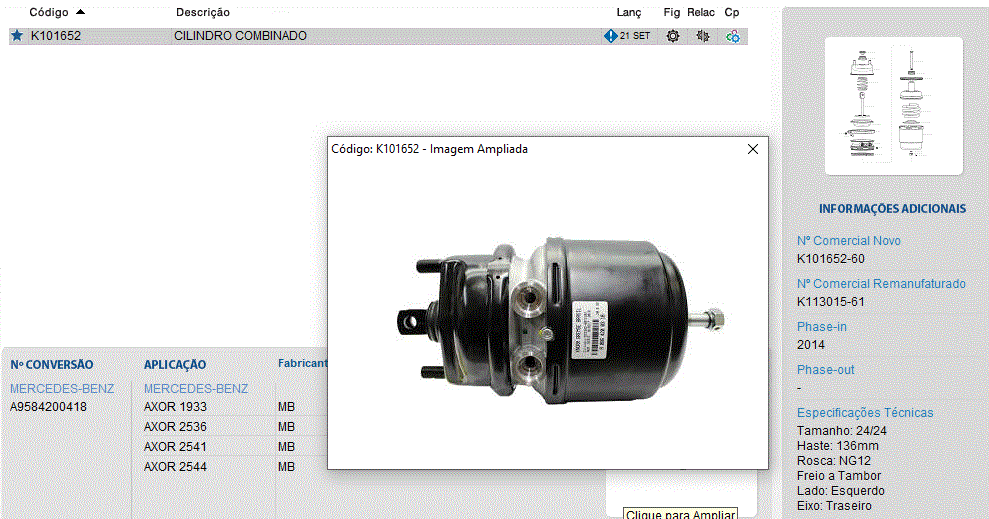Click the star icon beside K101652

(17, 36)
